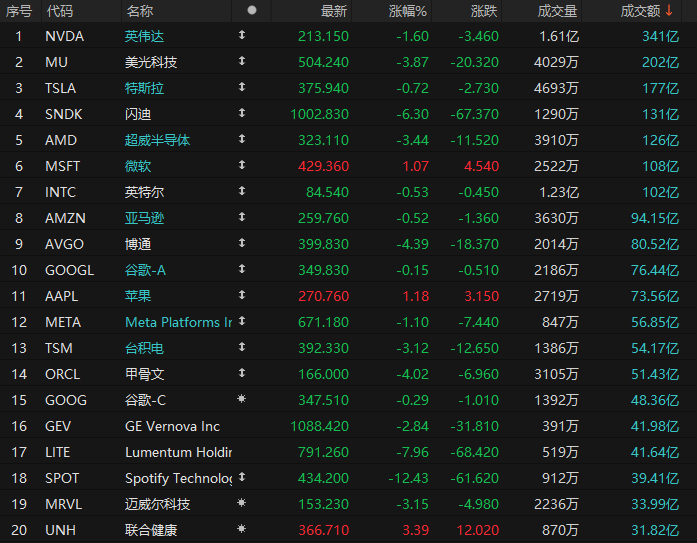
Task: Select the MU ticker code
Action: click(x=56, y=62)
